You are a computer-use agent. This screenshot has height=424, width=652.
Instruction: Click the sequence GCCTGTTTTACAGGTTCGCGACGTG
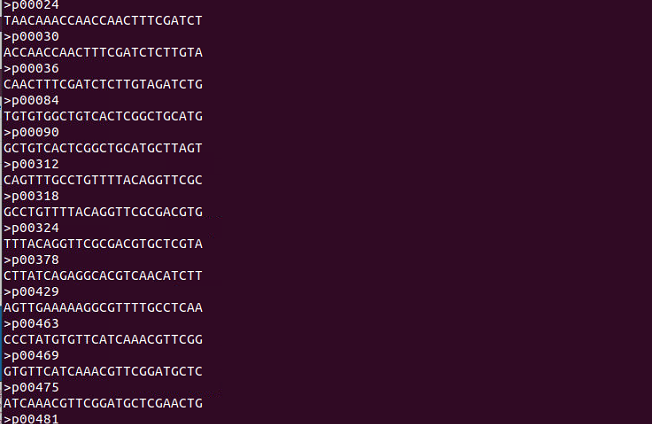point(103,212)
